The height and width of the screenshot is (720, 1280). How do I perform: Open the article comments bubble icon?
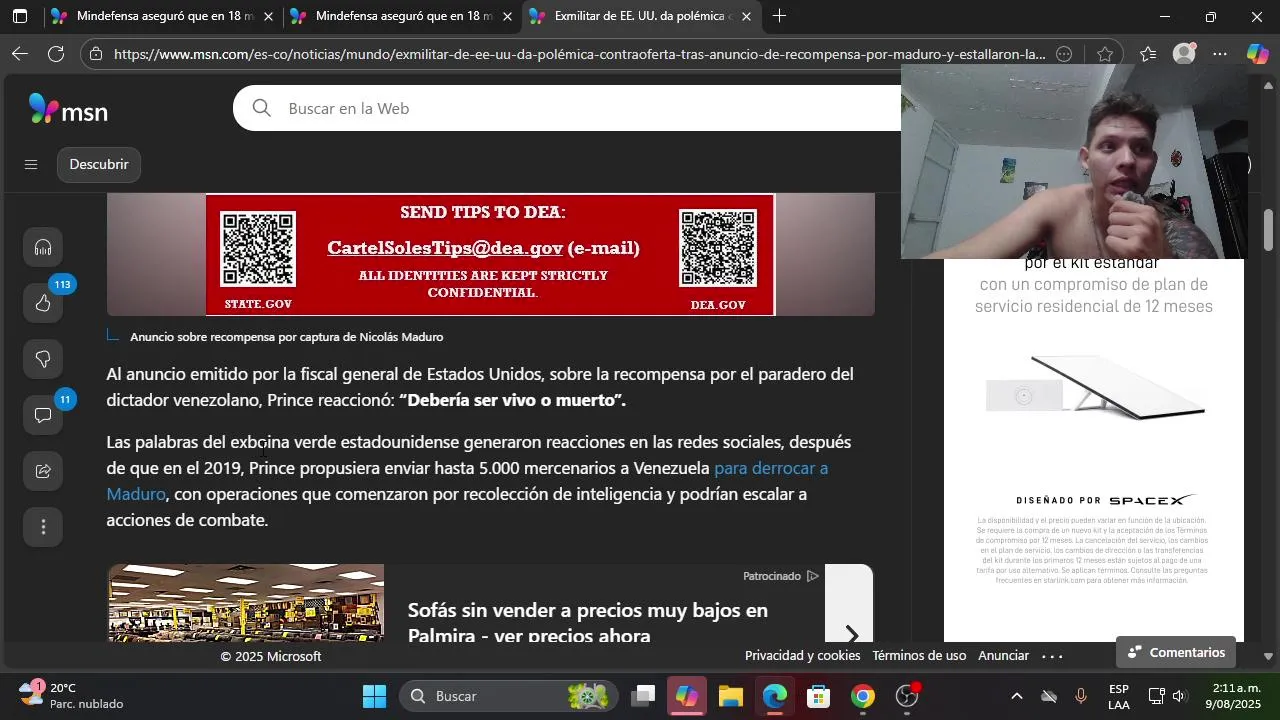tap(43, 415)
